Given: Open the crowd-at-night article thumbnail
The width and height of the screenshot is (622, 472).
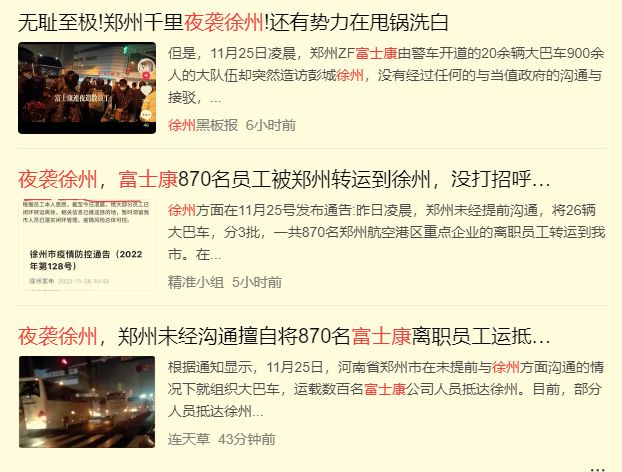Looking at the screenshot, I should [x=87, y=88].
